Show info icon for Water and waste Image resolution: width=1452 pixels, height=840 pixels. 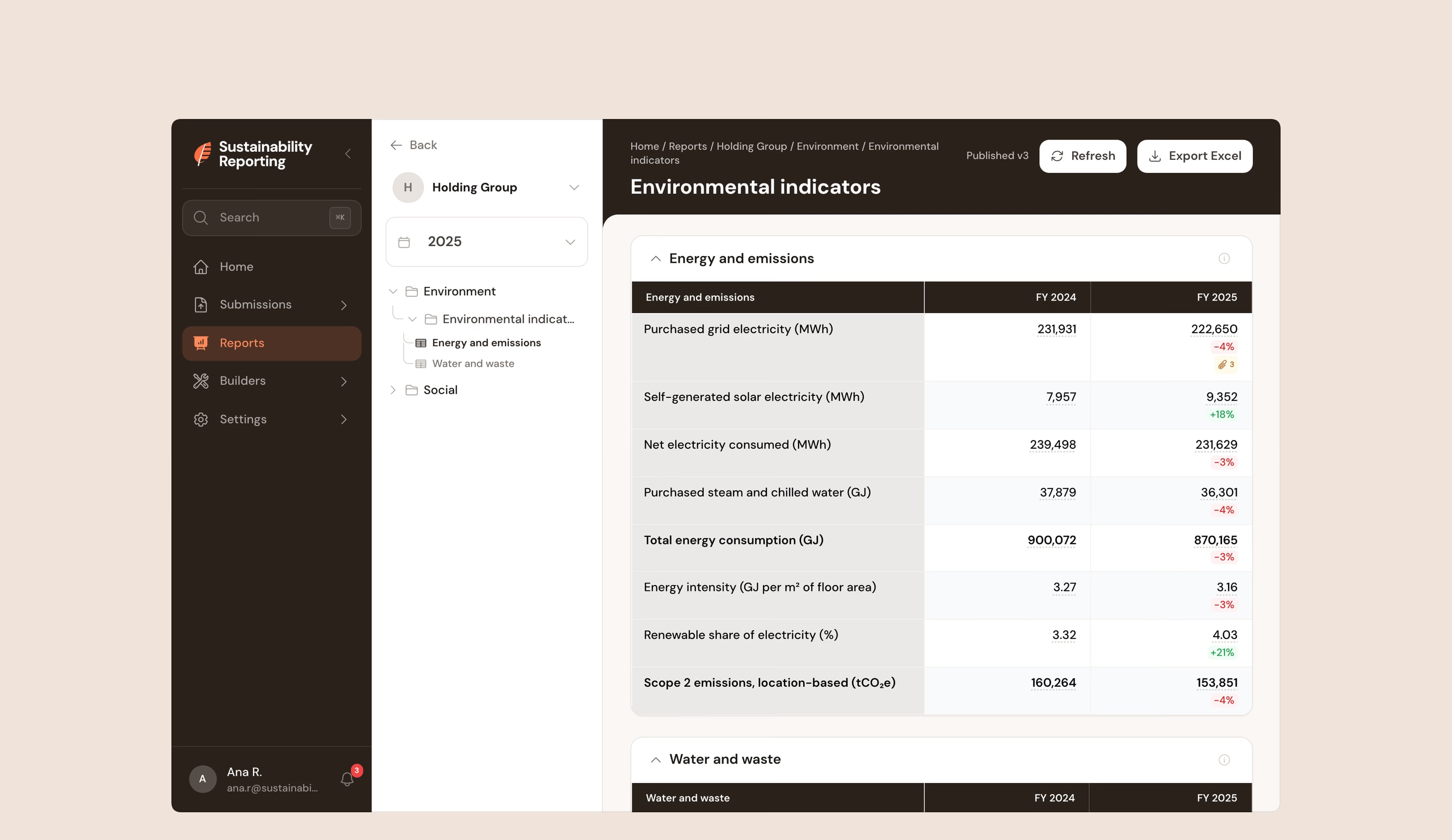click(1225, 760)
